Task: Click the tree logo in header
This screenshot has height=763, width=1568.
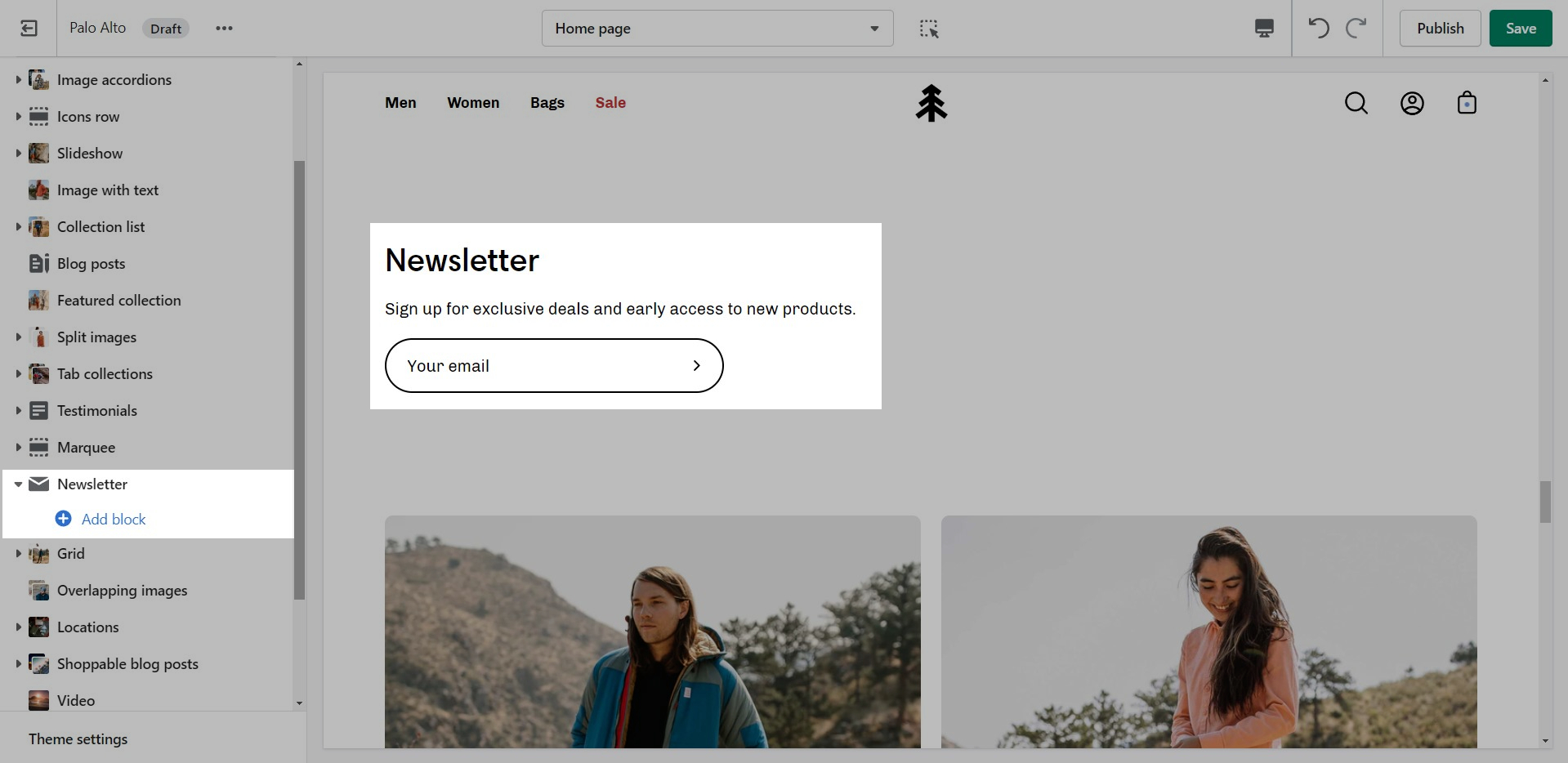Action: [931, 103]
